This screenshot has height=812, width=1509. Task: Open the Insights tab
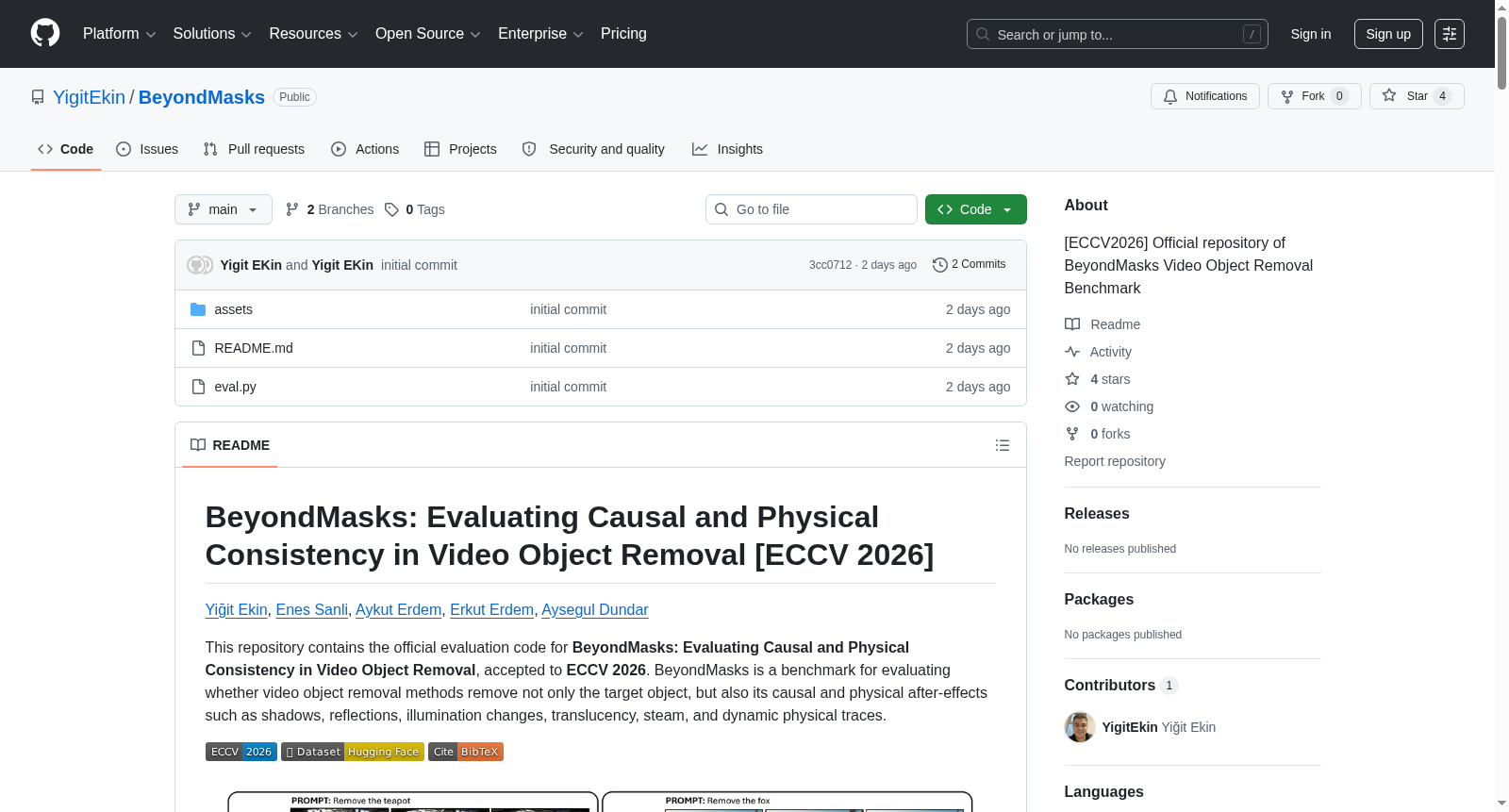tap(727, 149)
